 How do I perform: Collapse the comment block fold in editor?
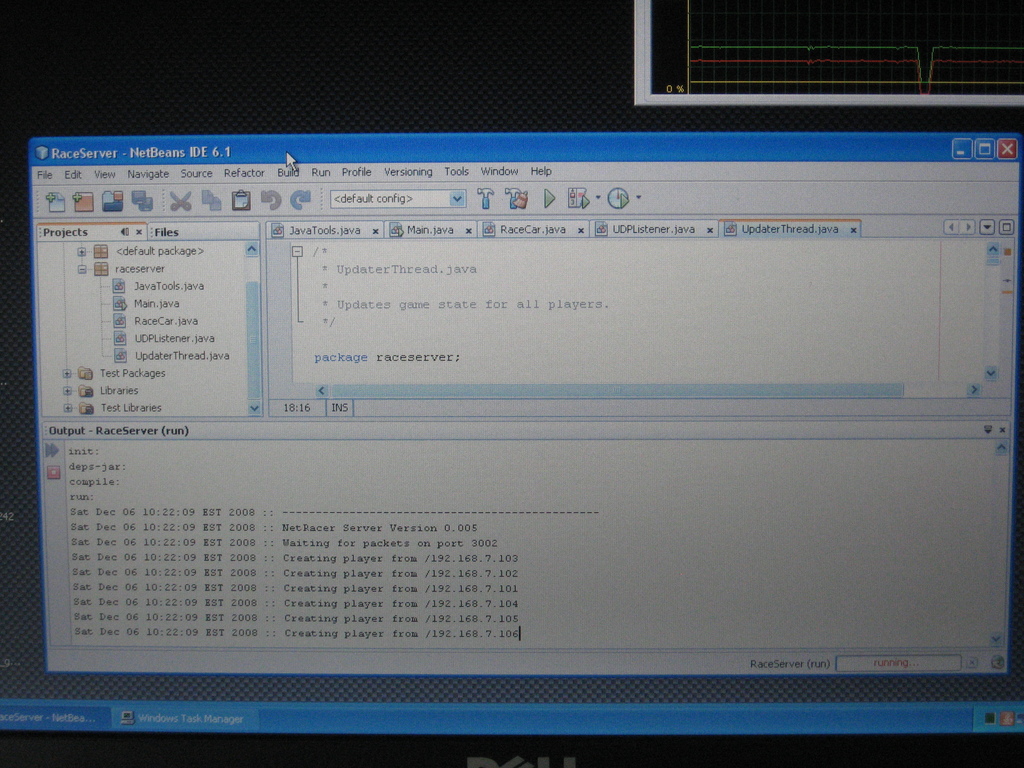[297, 252]
